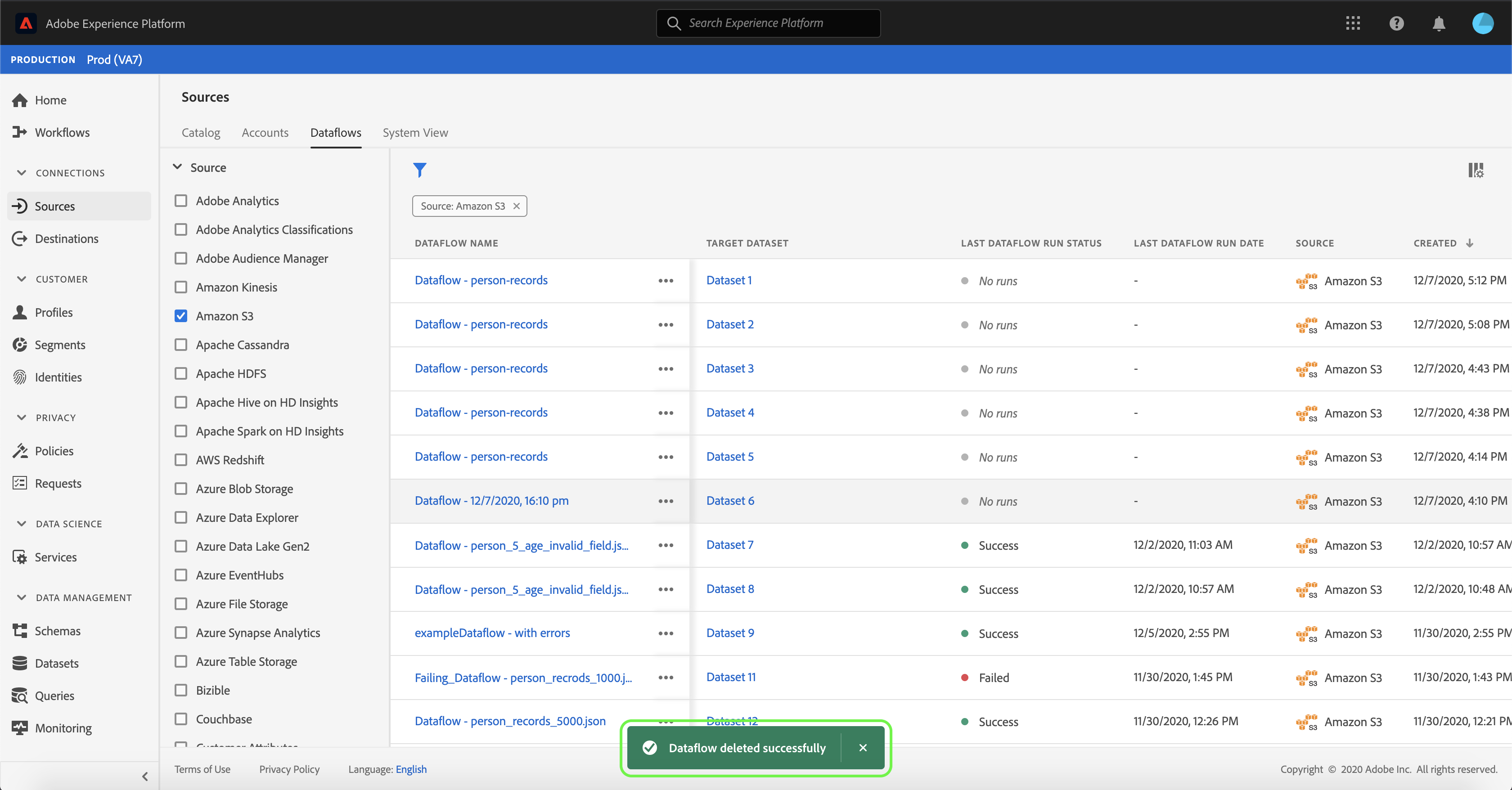Switch to the Catalog tab
Screen dimensions: 1512x790
tap(201, 133)
